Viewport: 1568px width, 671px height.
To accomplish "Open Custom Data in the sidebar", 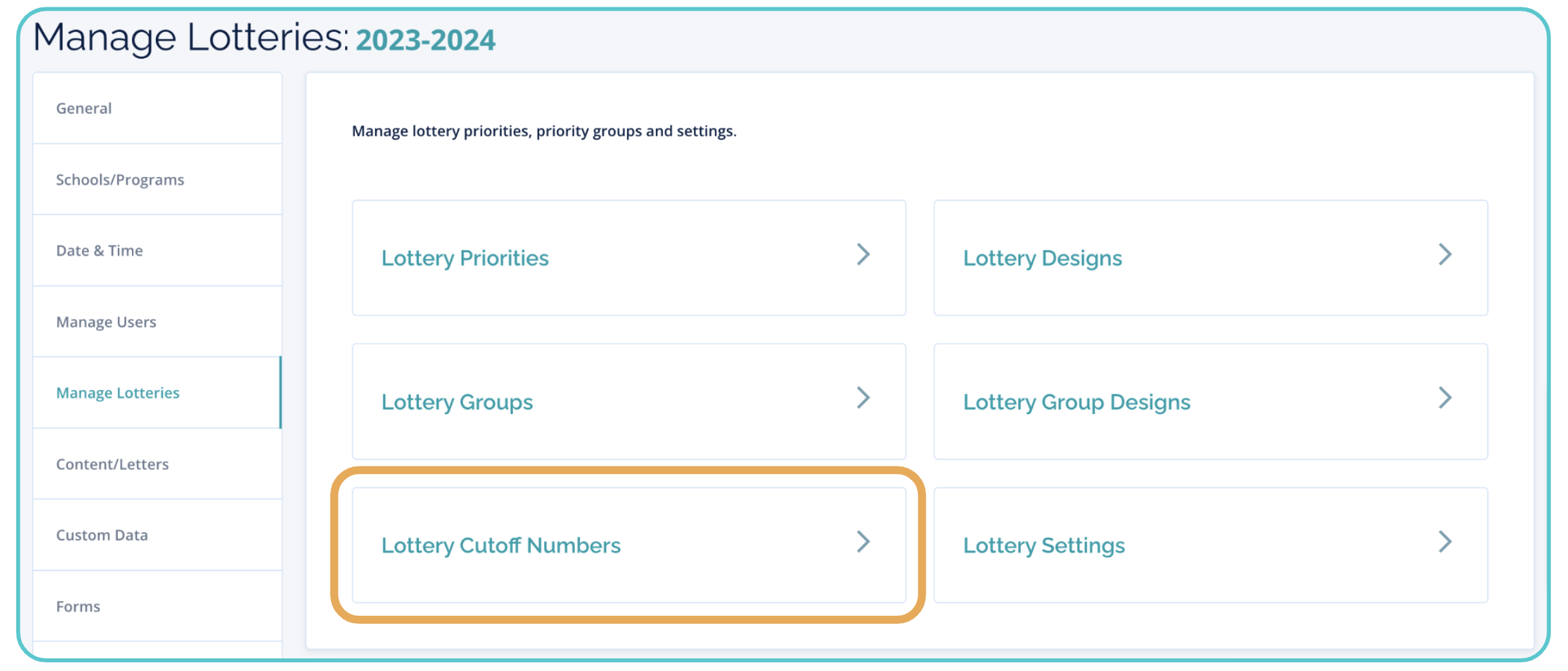I will 102,535.
